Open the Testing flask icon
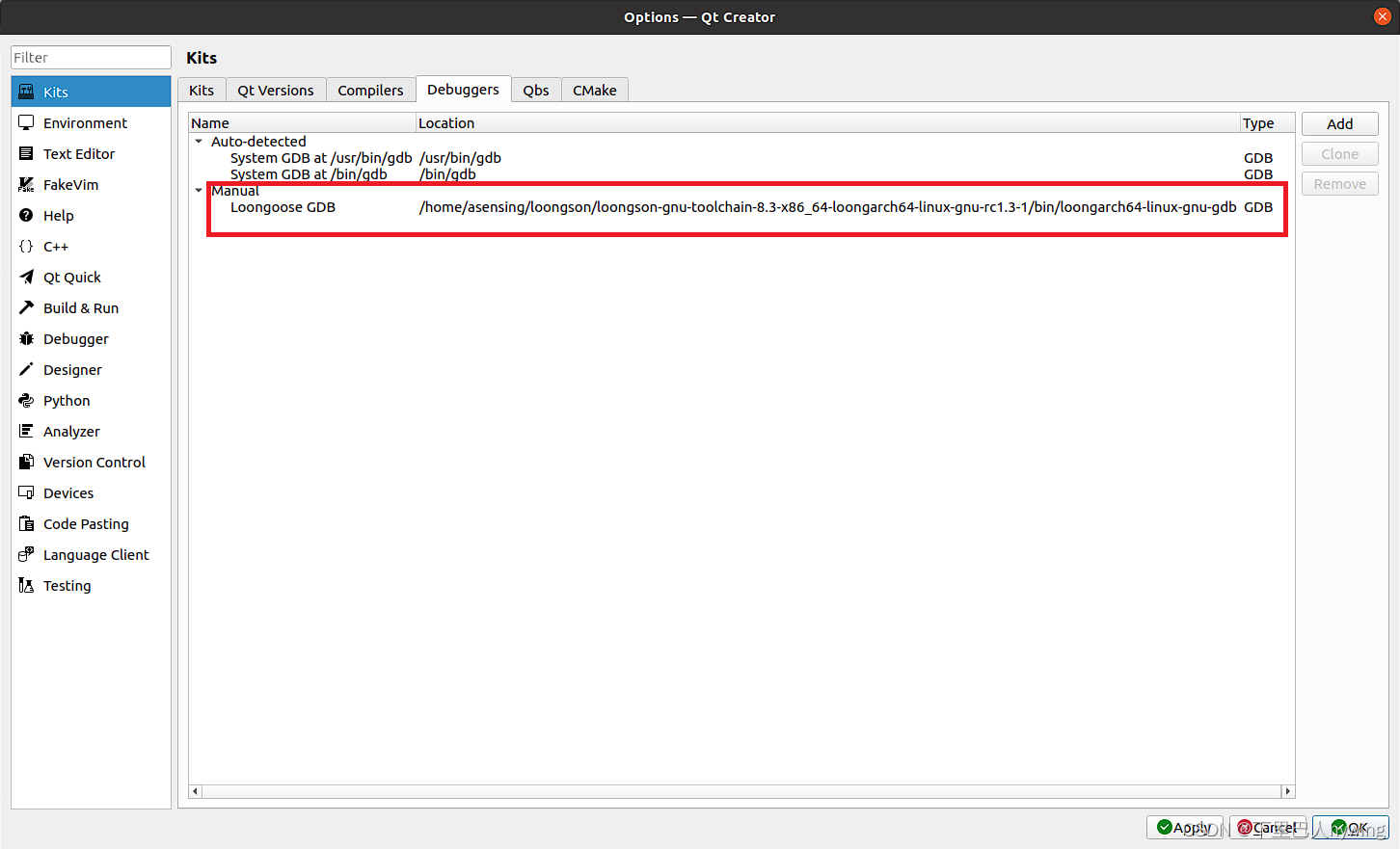 click(x=26, y=585)
